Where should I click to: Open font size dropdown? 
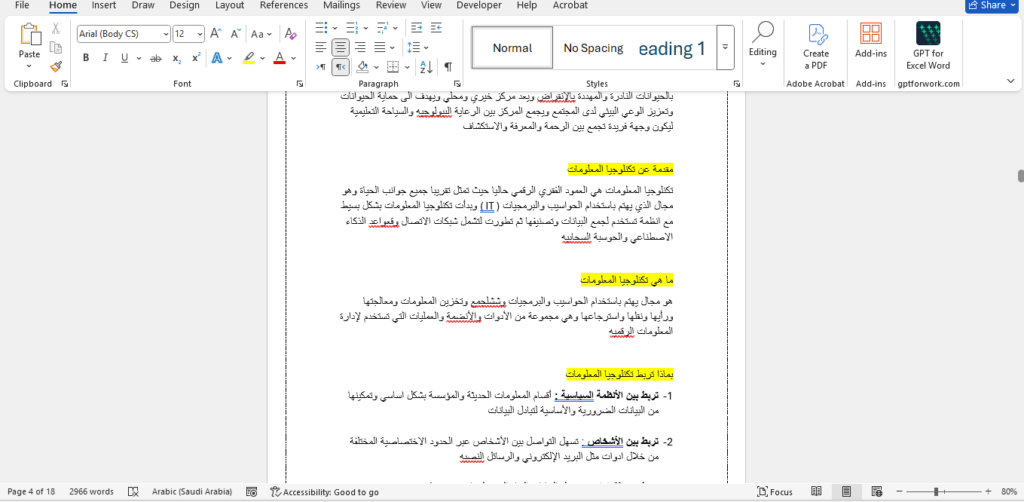200,34
